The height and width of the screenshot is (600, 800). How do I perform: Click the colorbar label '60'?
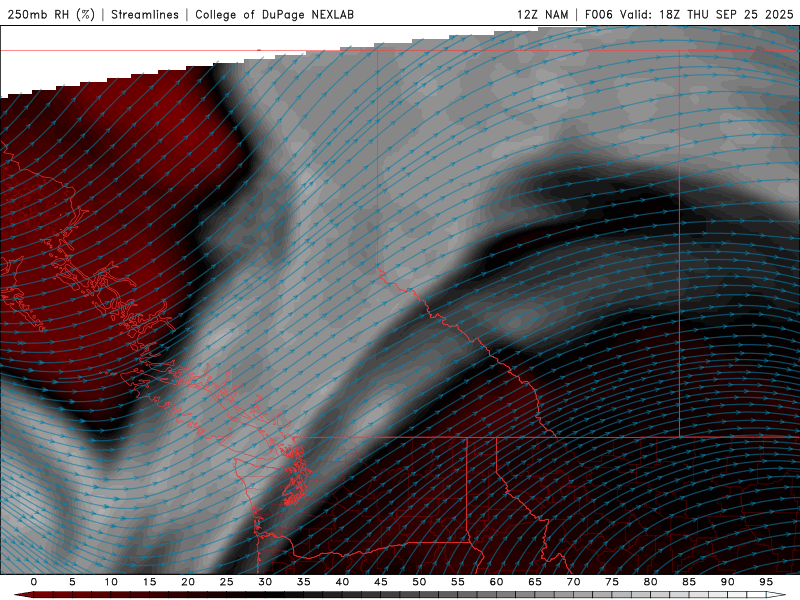click(496, 582)
